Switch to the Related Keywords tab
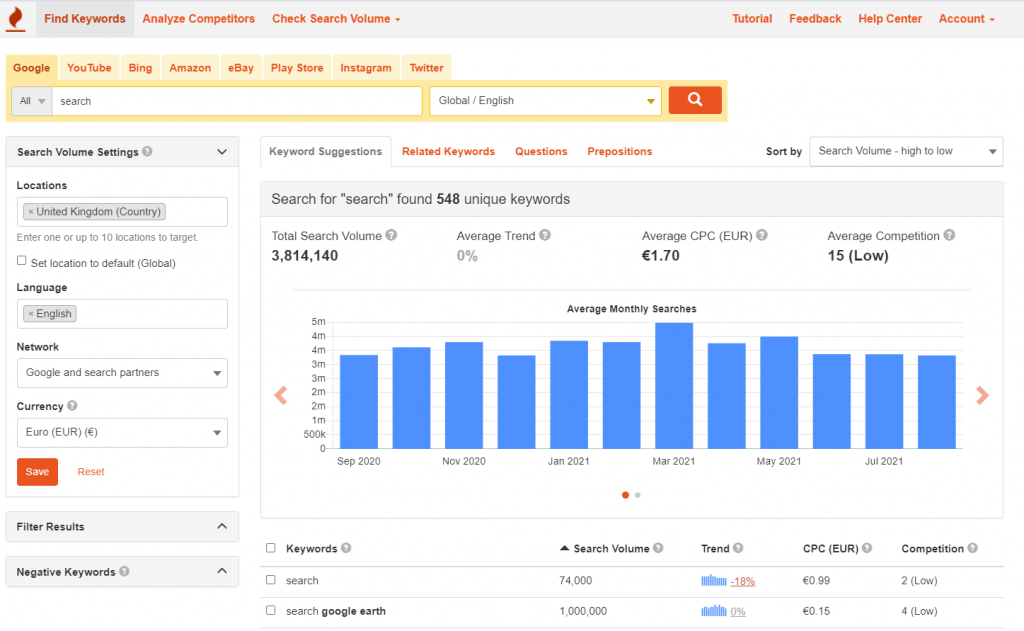This screenshot has height=631, width=1024. coord(448,152)
